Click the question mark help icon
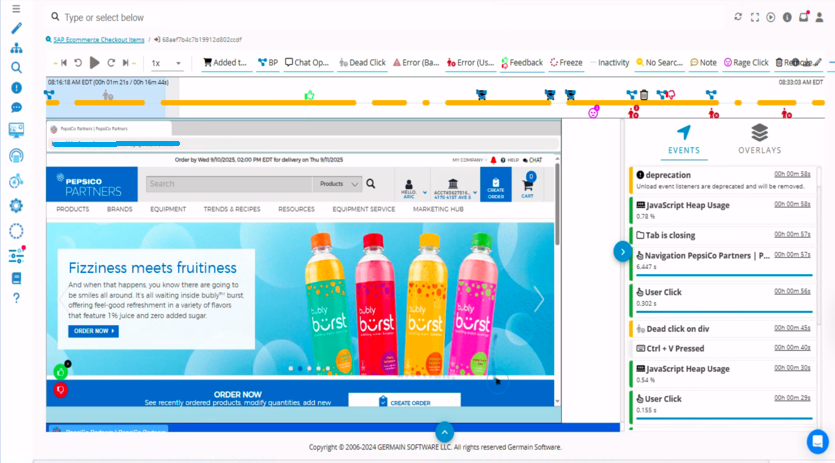835x463 pixels. click(x=17, y=298)
